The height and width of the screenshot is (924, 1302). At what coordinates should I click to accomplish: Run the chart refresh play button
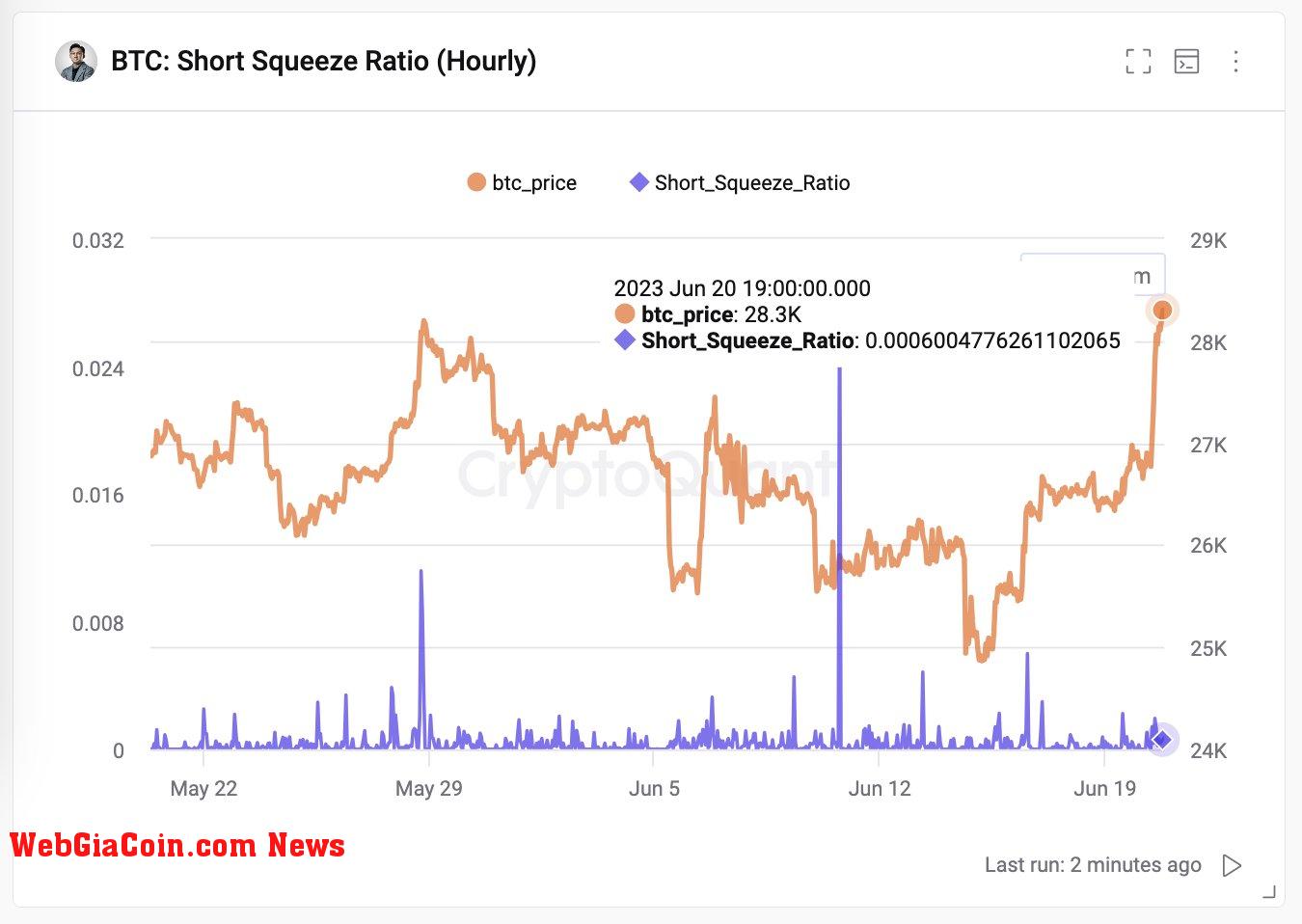coord(1232,865)
